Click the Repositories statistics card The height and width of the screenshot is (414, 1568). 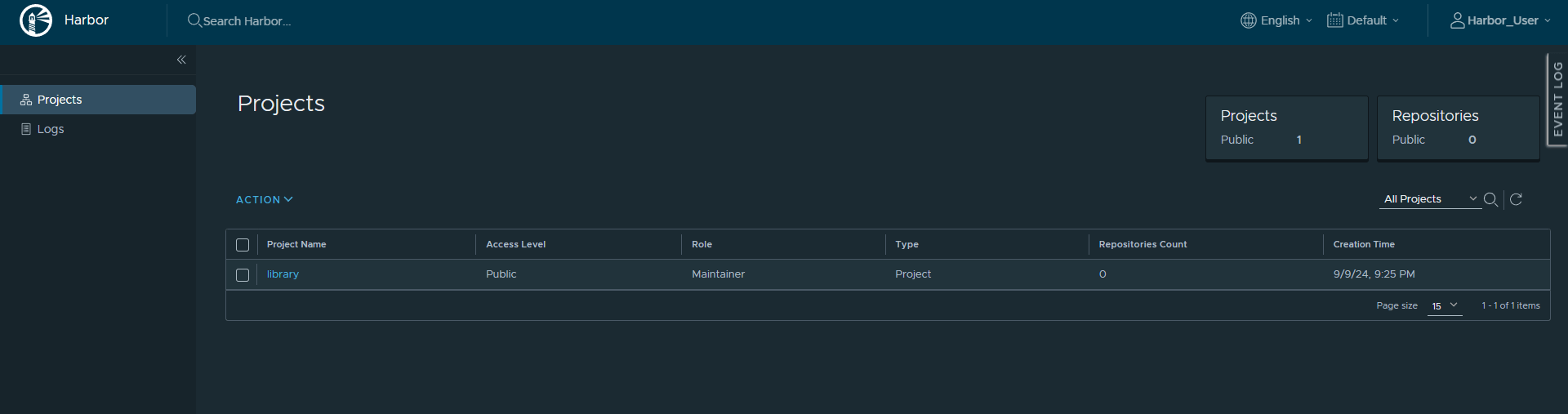click(1459, 128)
